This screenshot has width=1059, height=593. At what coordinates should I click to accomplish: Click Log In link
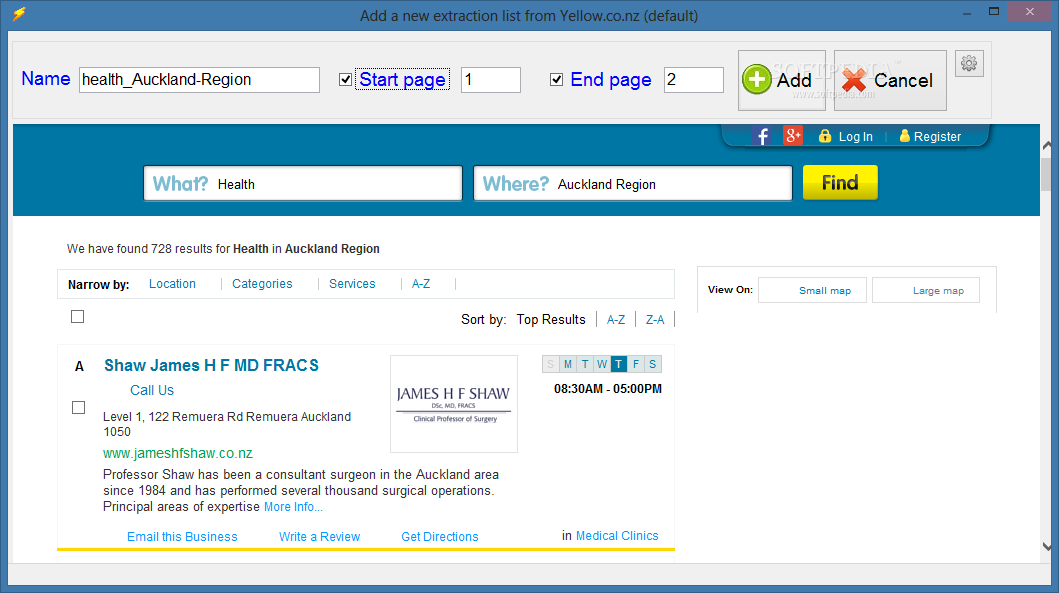(856, 136)
